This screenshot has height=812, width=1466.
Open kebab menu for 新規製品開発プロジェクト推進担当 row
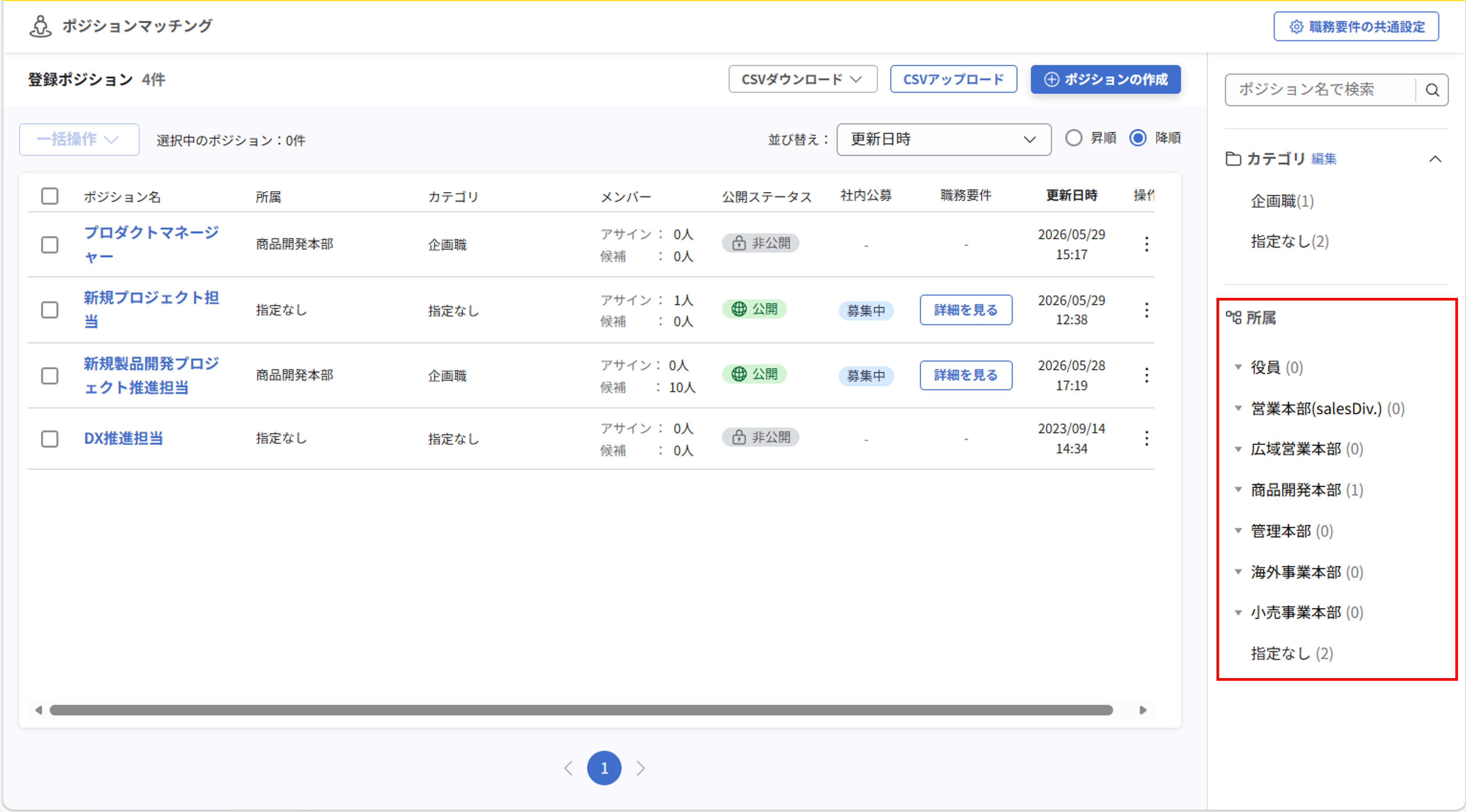click(1146, 375)
